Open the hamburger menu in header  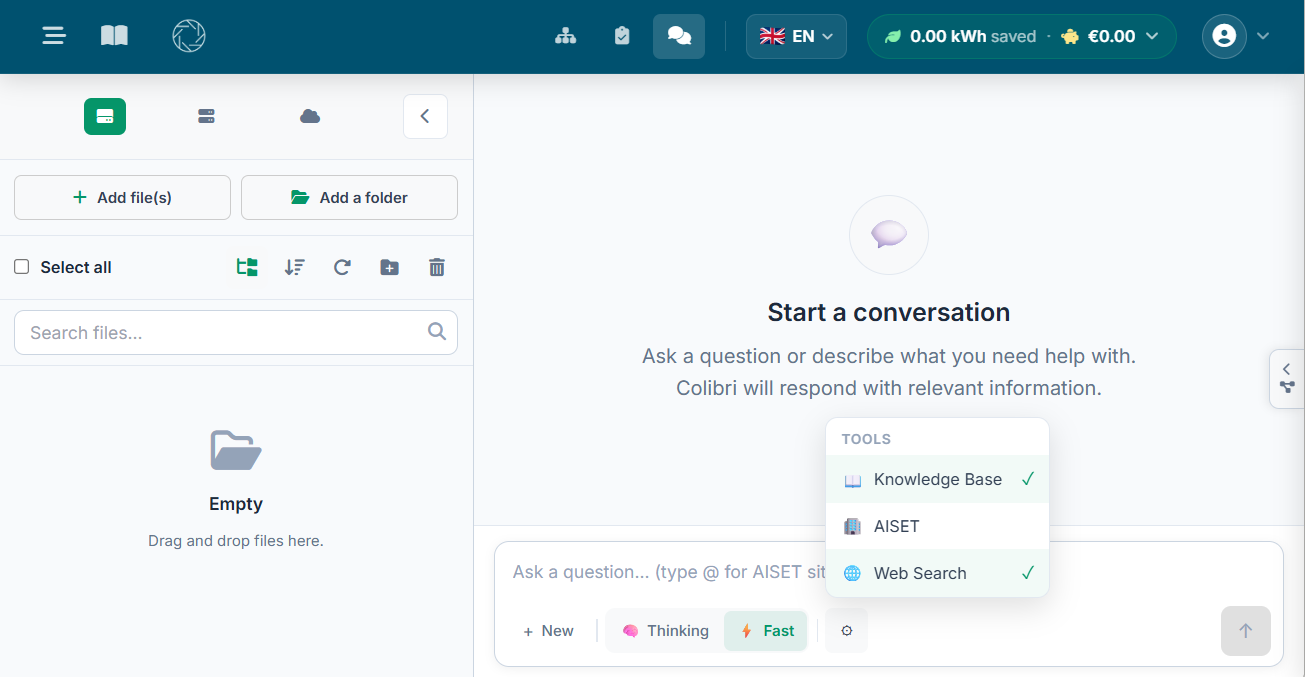click(x=54, y=36)
